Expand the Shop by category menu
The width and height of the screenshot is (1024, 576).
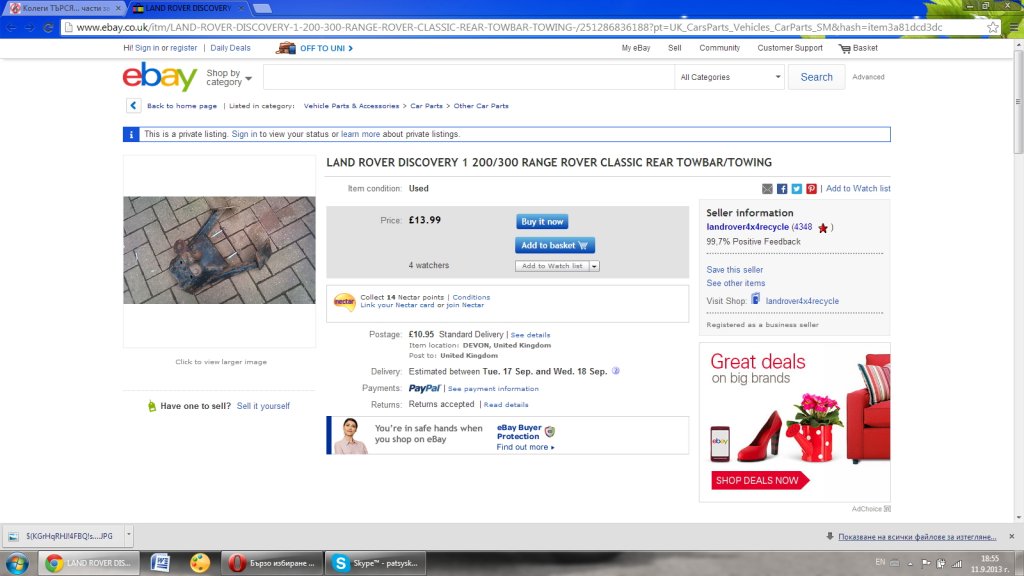229,77
